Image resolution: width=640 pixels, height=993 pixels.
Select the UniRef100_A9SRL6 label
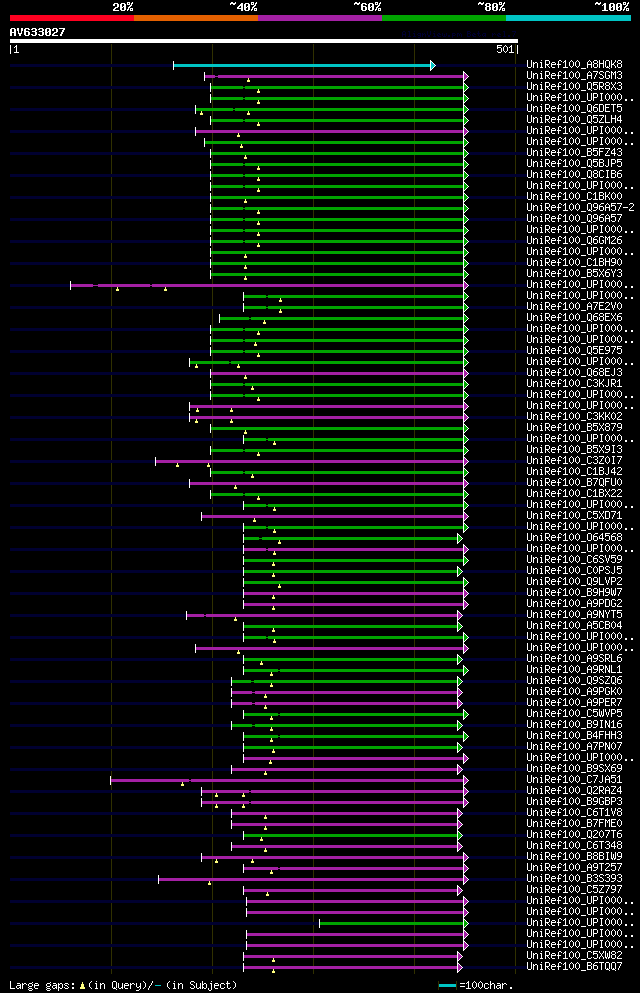pyautogui.click(x=574, y=659)
